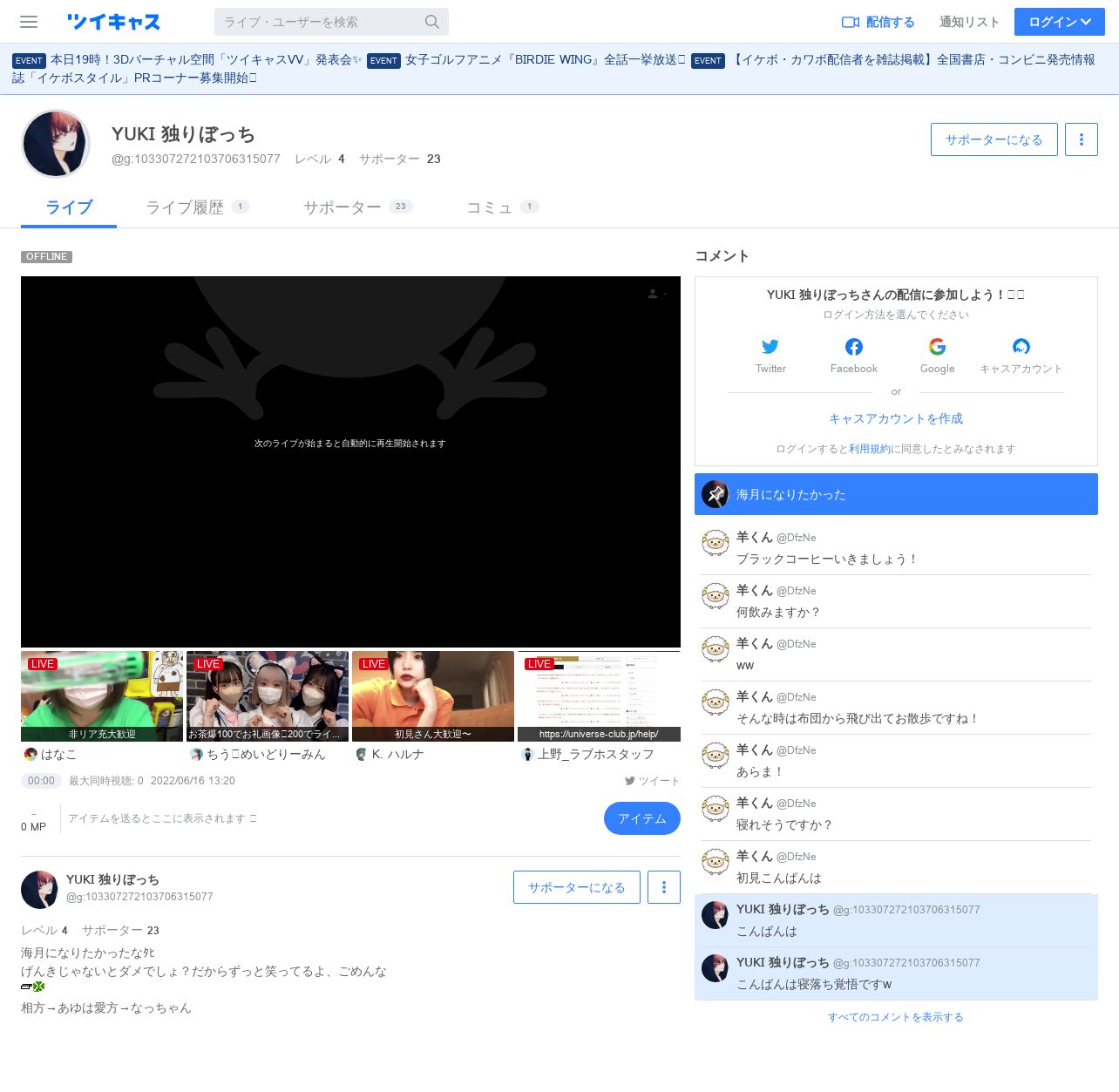Image resolution: width=1119 pixels, height=1092 pixels.
Task: Click the small avatar next to 上野_ラブホスタッフ
Action: pyautogui.click(x=527, y=755)
